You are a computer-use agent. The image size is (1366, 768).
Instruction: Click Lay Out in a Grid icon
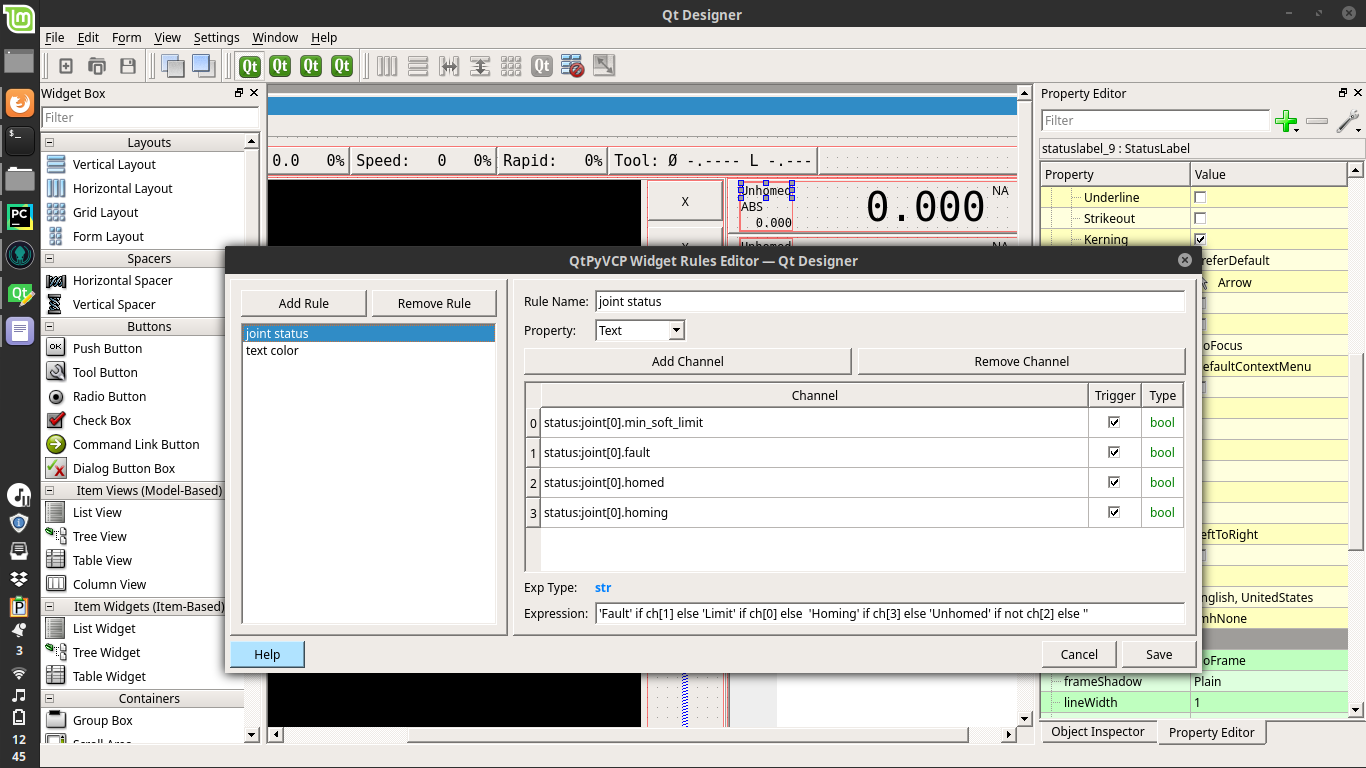point(511,66)
